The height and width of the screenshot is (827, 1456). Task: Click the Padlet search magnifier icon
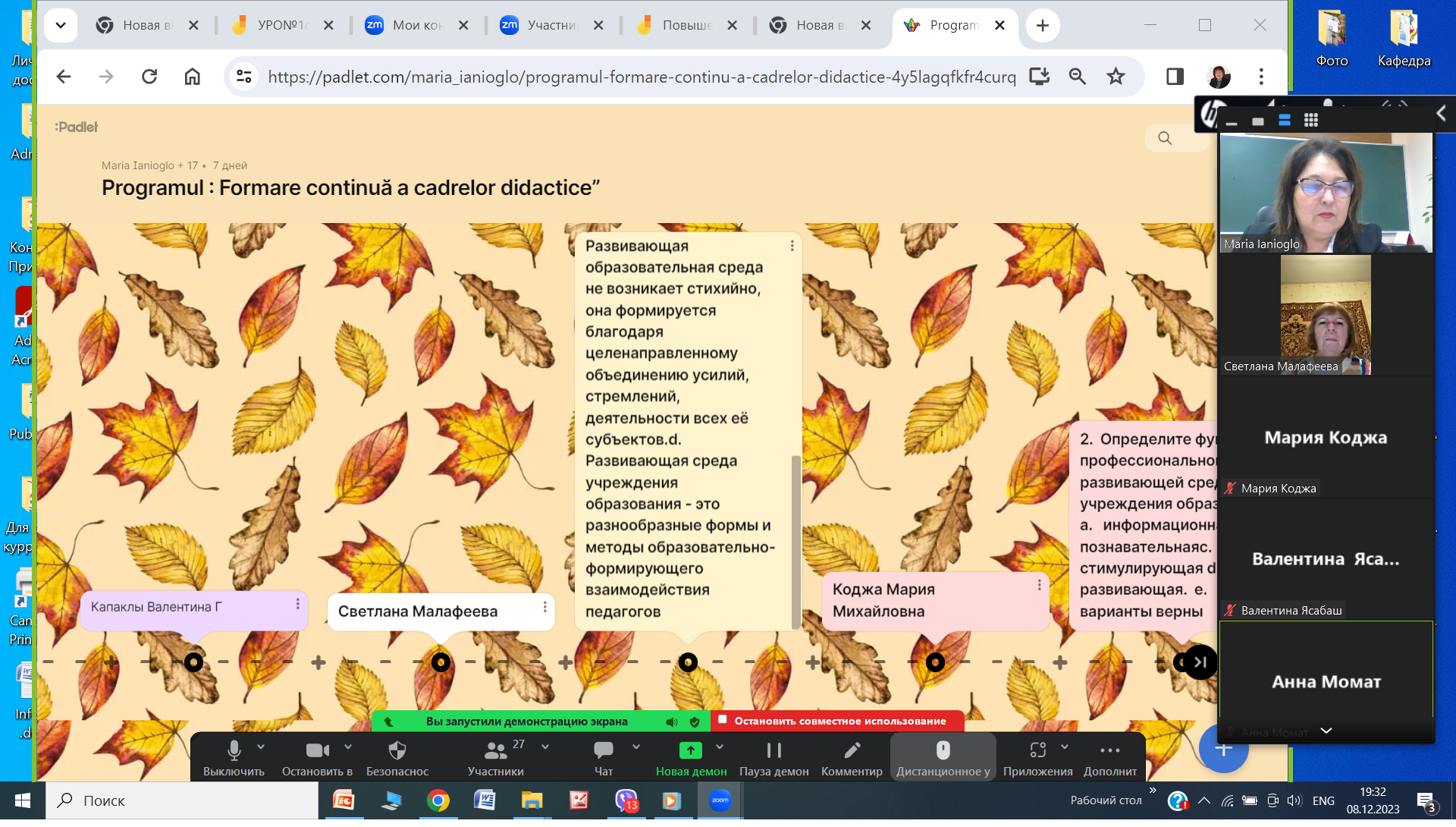(x=1165, y=139)
